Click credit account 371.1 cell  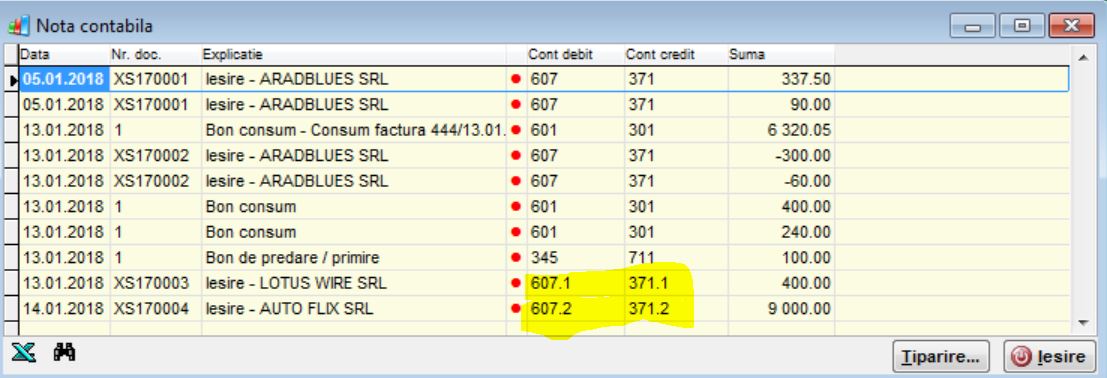676,283
